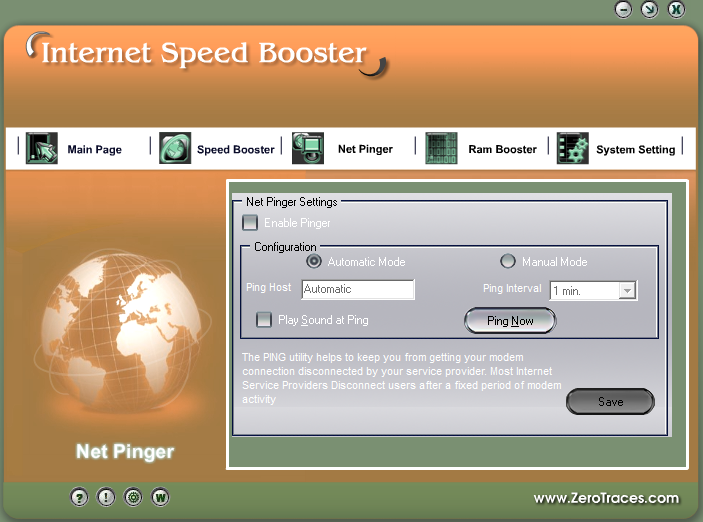703x522 pixels.
Task: Click the round W icon at bottom
Action: click(x=160, y=497)
